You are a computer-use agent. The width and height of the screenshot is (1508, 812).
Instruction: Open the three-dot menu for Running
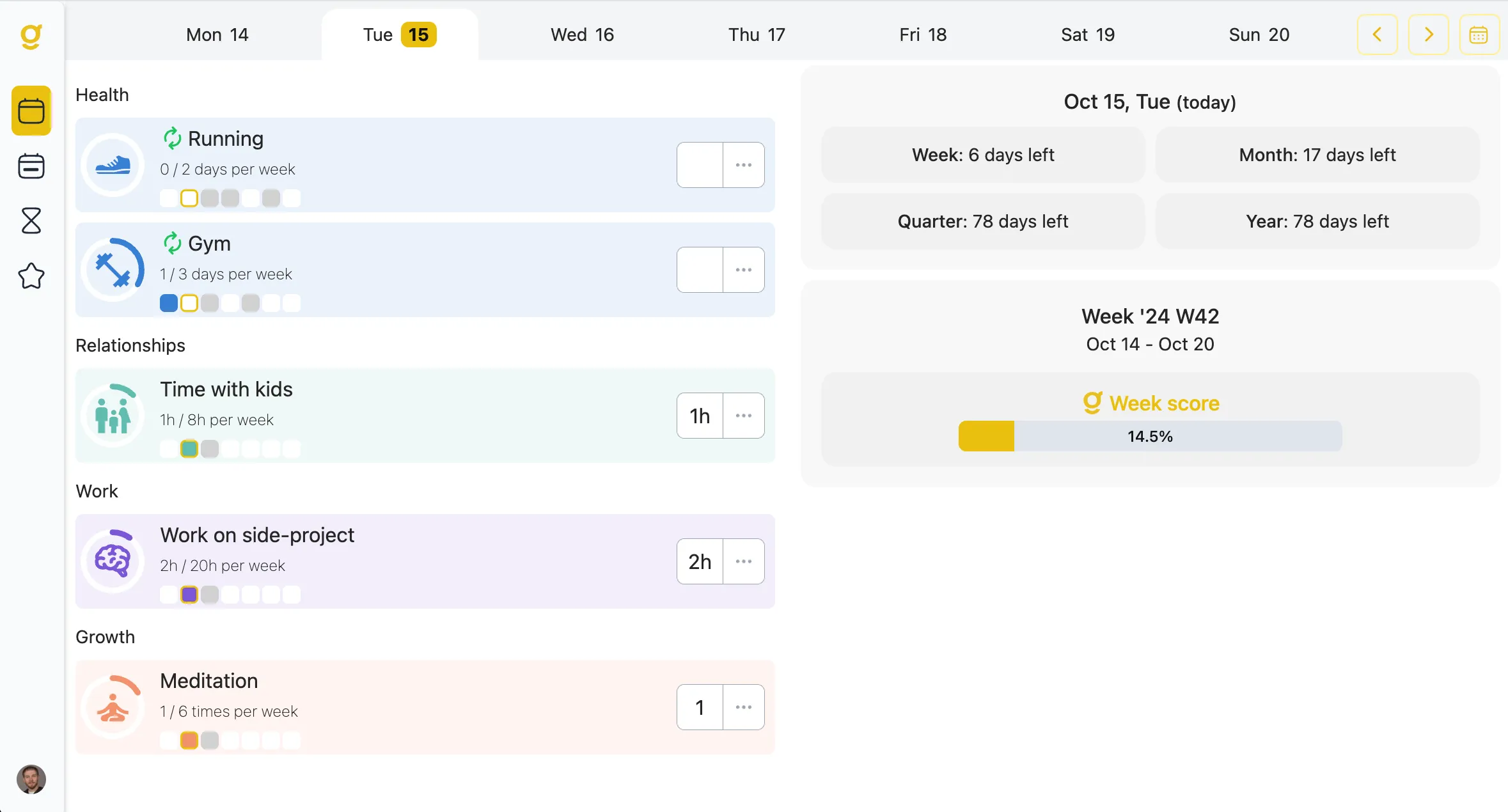coord(744,165)
